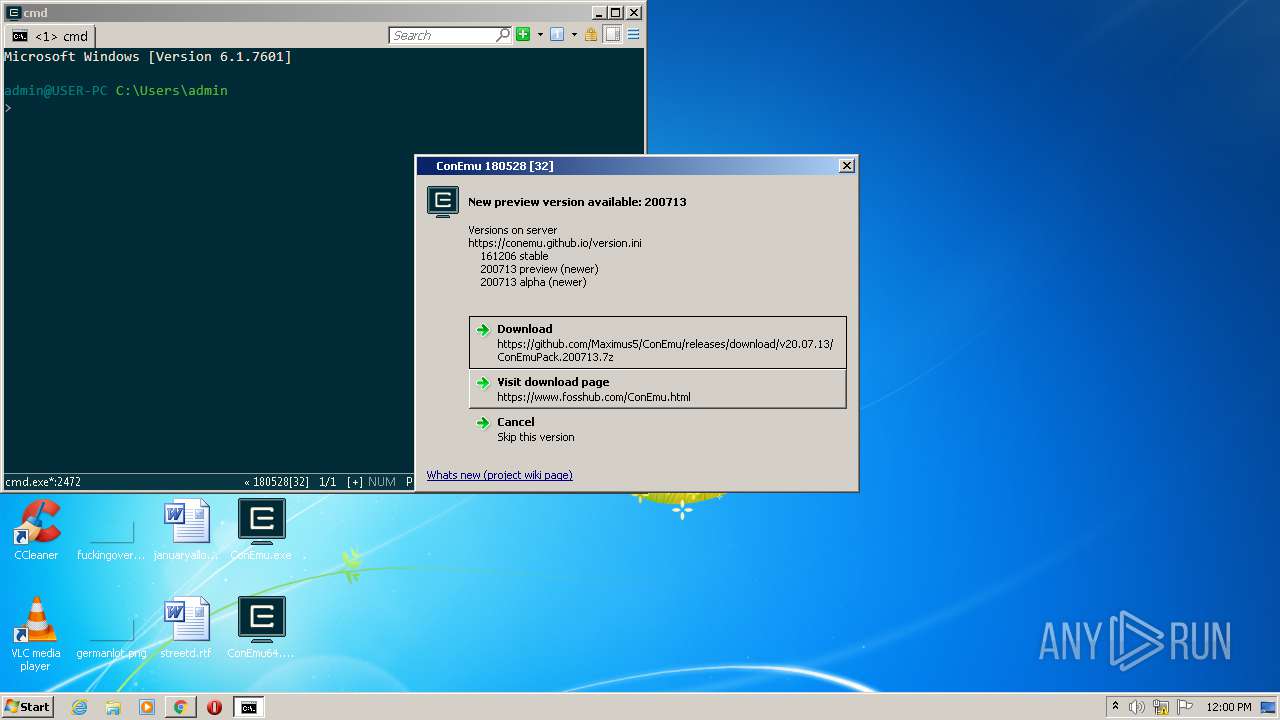Click the green new console plus icon
Image resolution: width=1280 pixels, height=720 pixels.
click(x=523, y=34)
